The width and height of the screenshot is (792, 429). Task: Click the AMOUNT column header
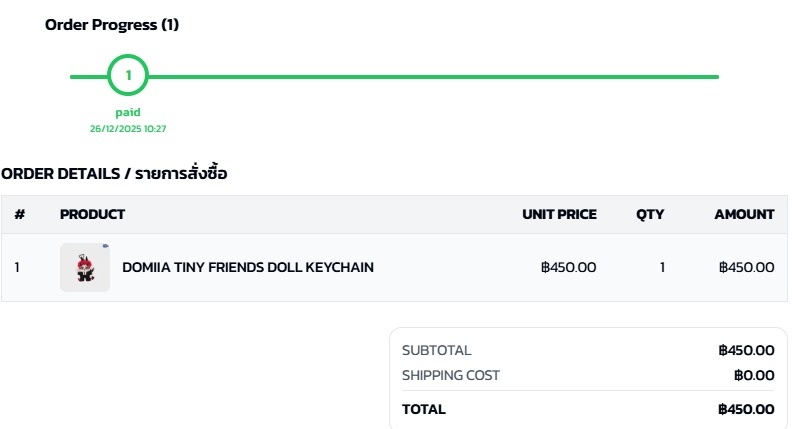click(744, 214)
